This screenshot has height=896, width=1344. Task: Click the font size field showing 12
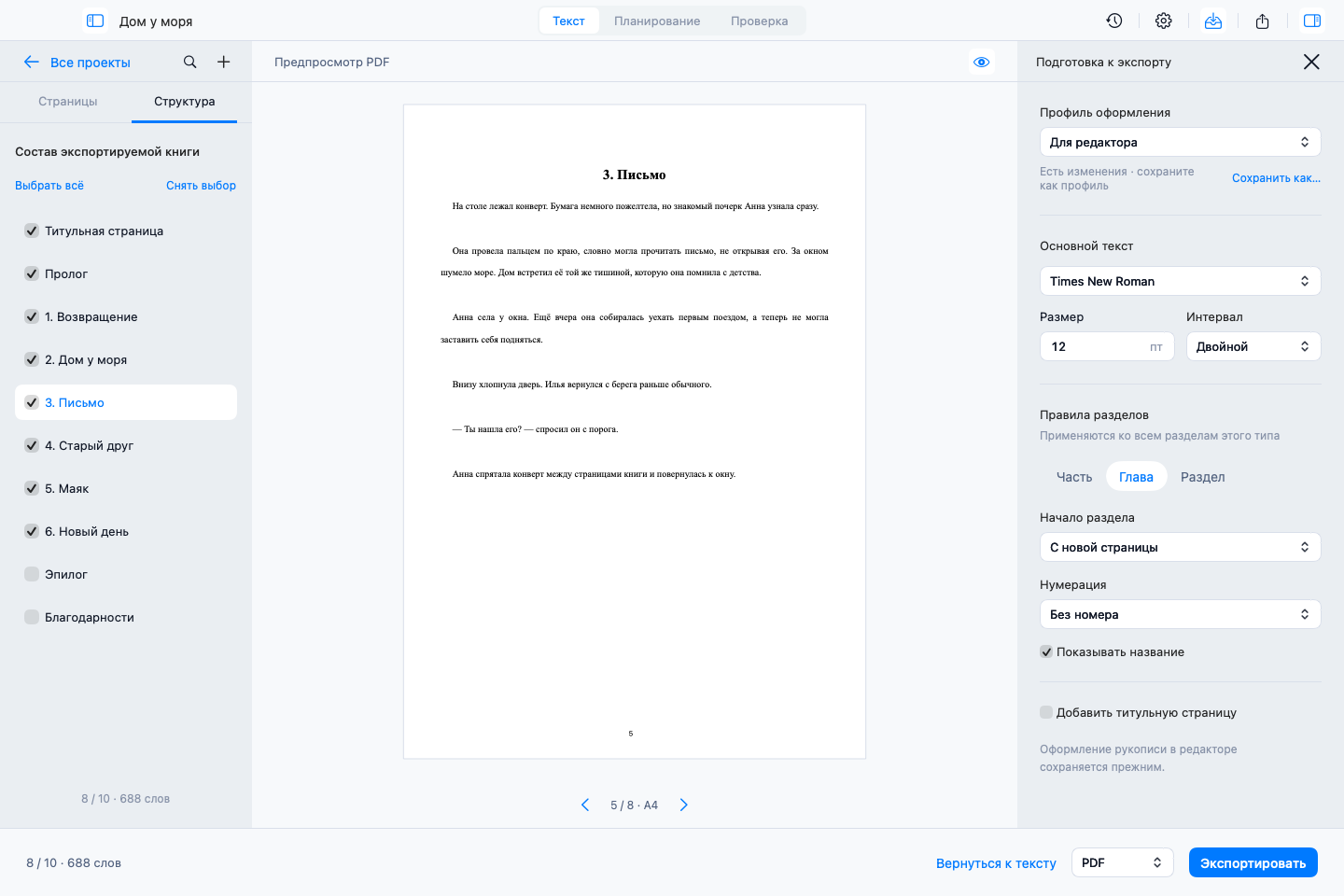1107,346
